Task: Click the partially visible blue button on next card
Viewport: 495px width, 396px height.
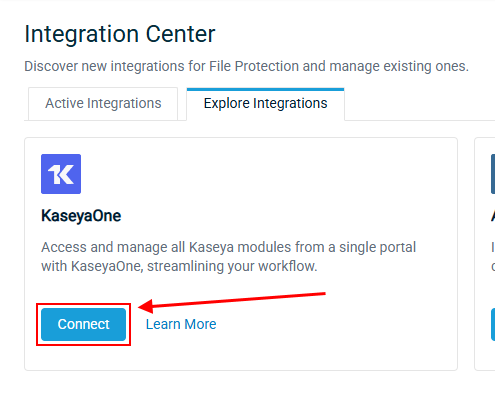Action: pos(493,324)
